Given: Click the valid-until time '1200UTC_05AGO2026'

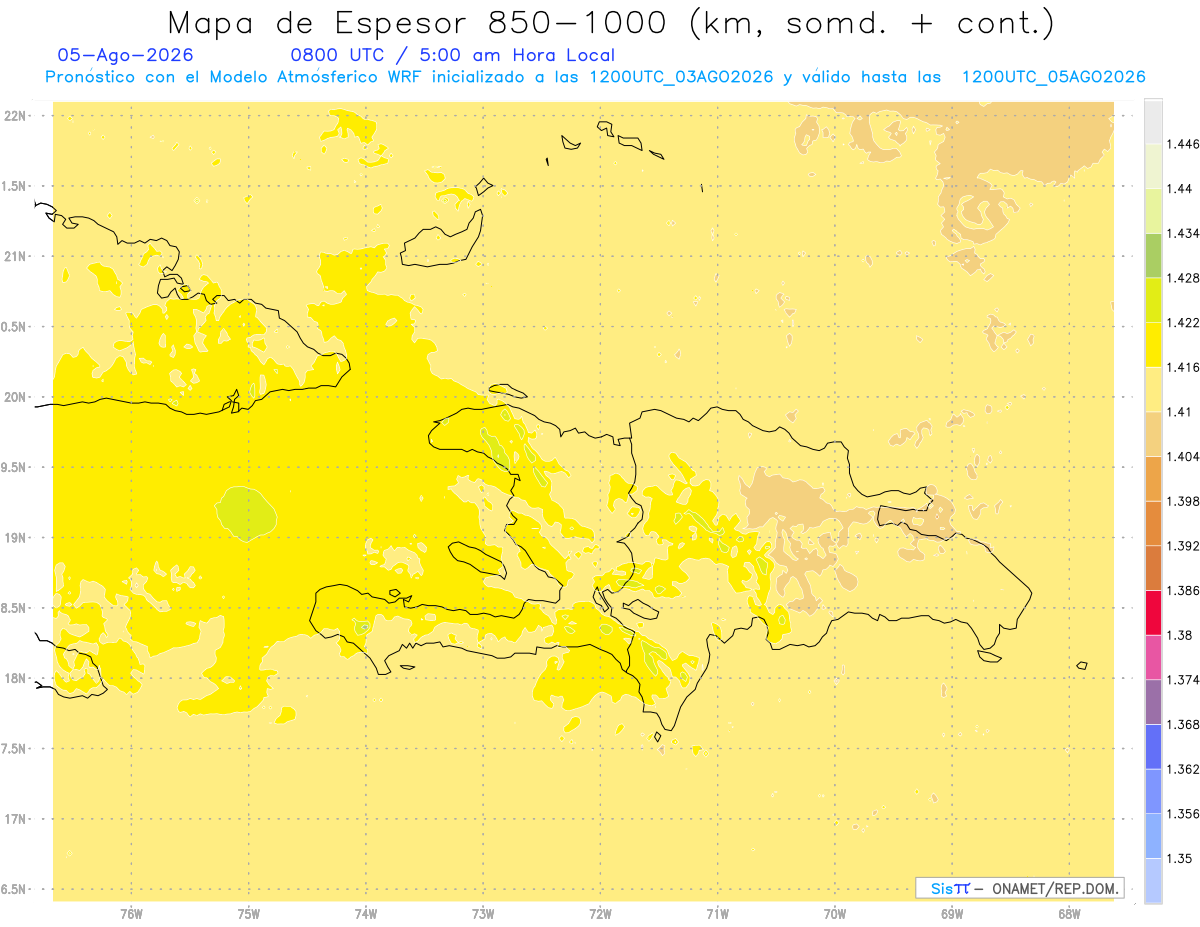Looking at the screenshot, I should (x=1053, y=77).
